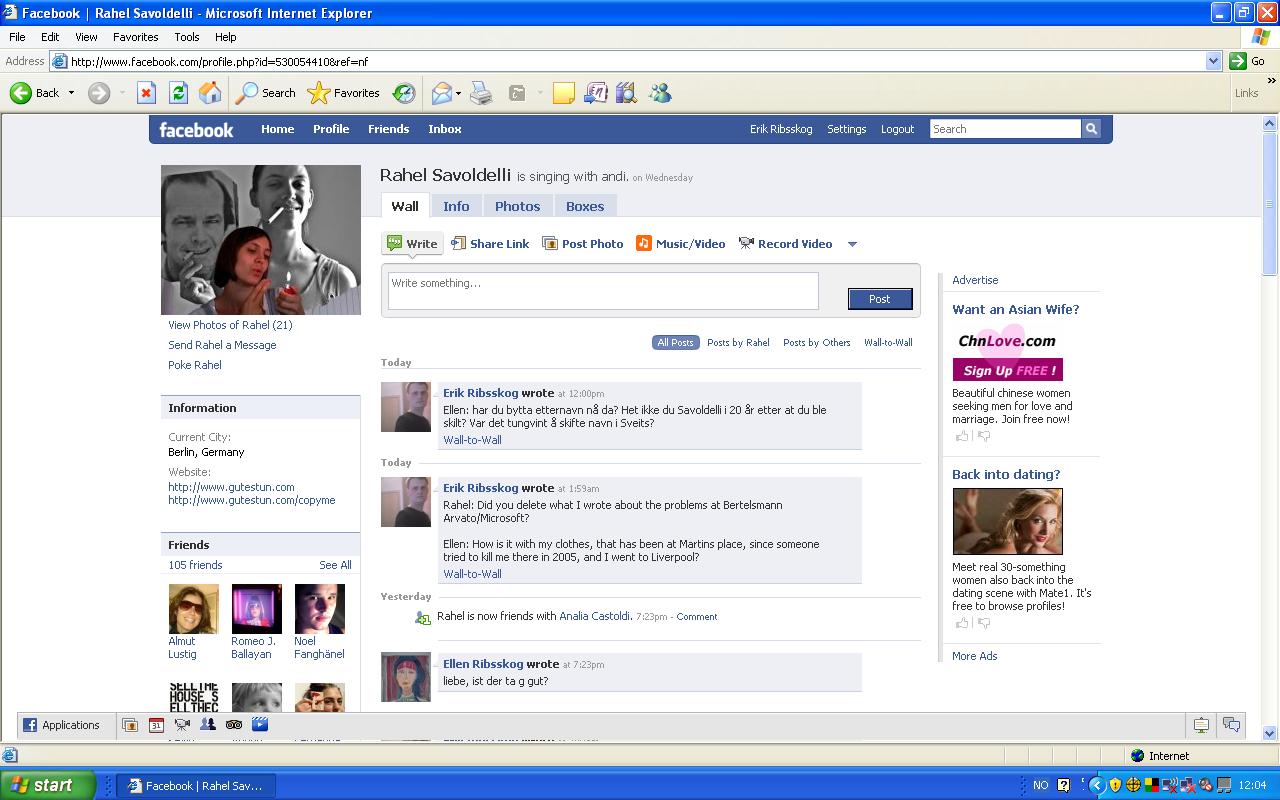Open the Chat bubbles icon in bottom bar
The image size is (1280, 800).
[1232, 725]
